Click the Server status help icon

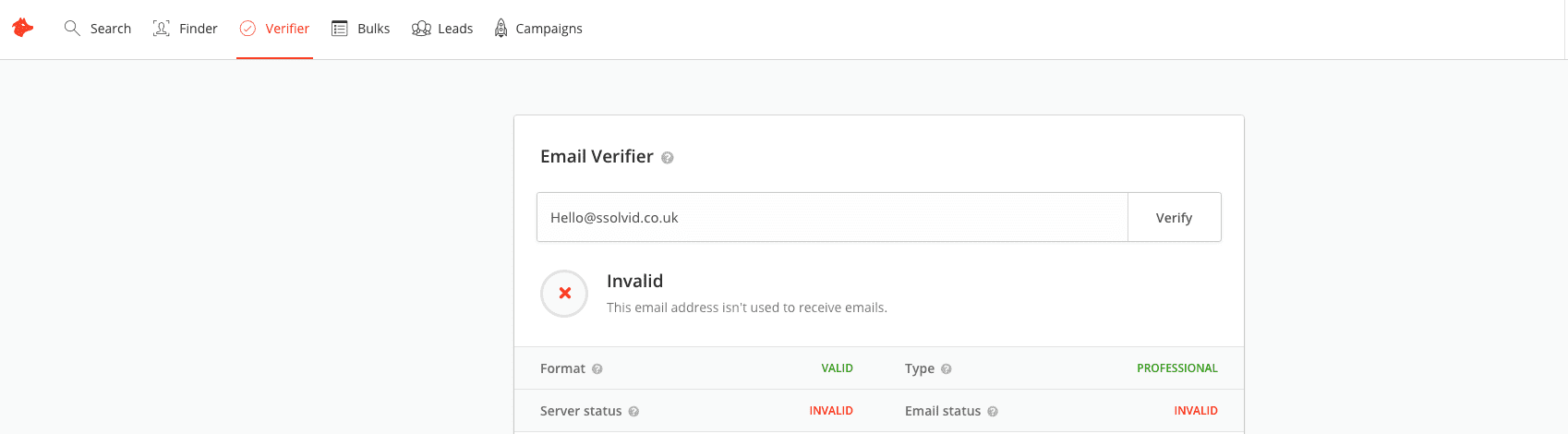633,411
